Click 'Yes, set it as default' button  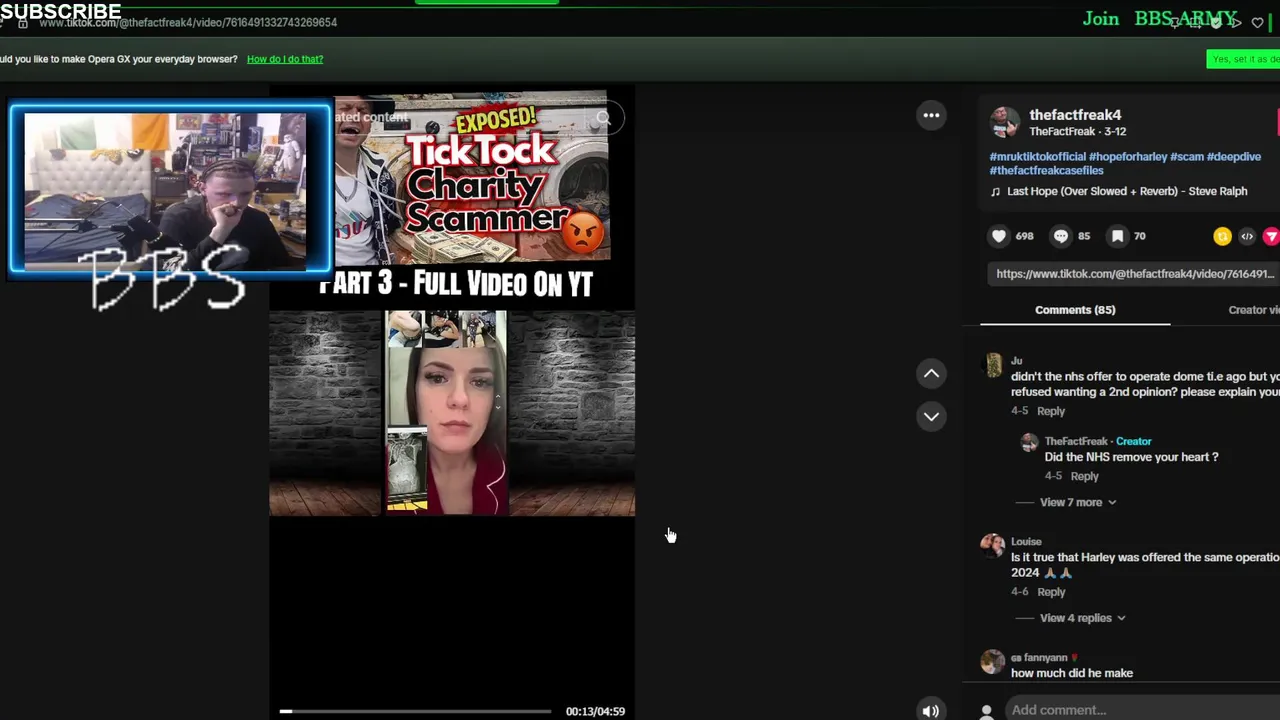[x=1243, y=59]
